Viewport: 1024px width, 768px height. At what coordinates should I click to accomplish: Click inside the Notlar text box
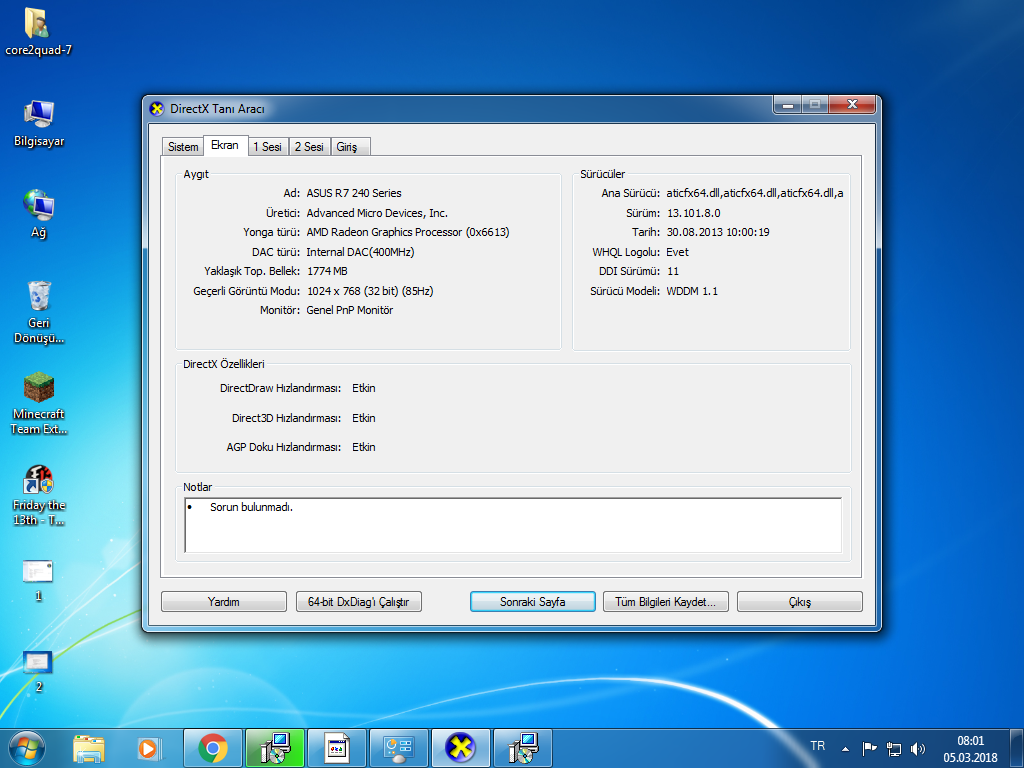click(513, 525)
